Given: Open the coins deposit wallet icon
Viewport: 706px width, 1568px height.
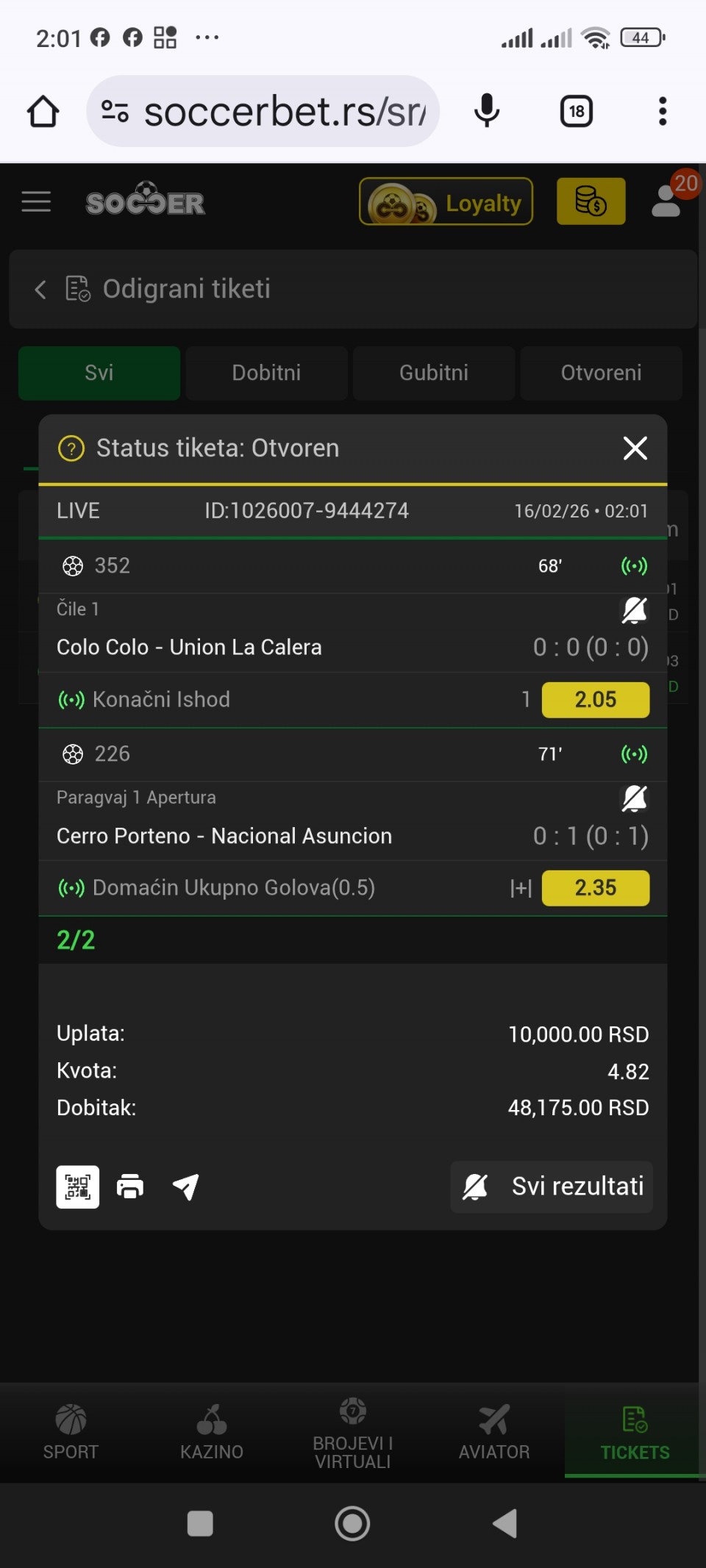Looking at the screenshot, I should click(591, 201).
